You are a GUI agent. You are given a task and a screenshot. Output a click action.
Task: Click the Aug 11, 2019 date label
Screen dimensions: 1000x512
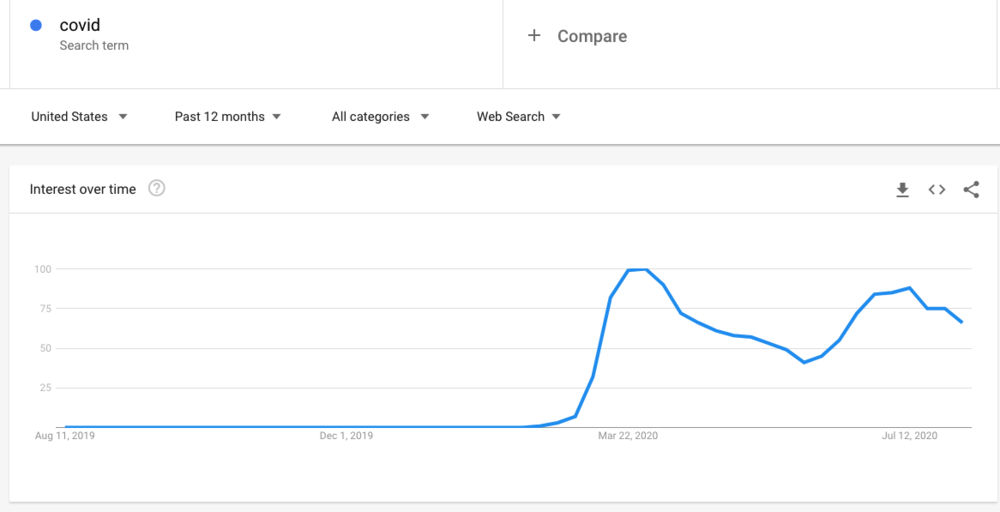tap(64, 436)
